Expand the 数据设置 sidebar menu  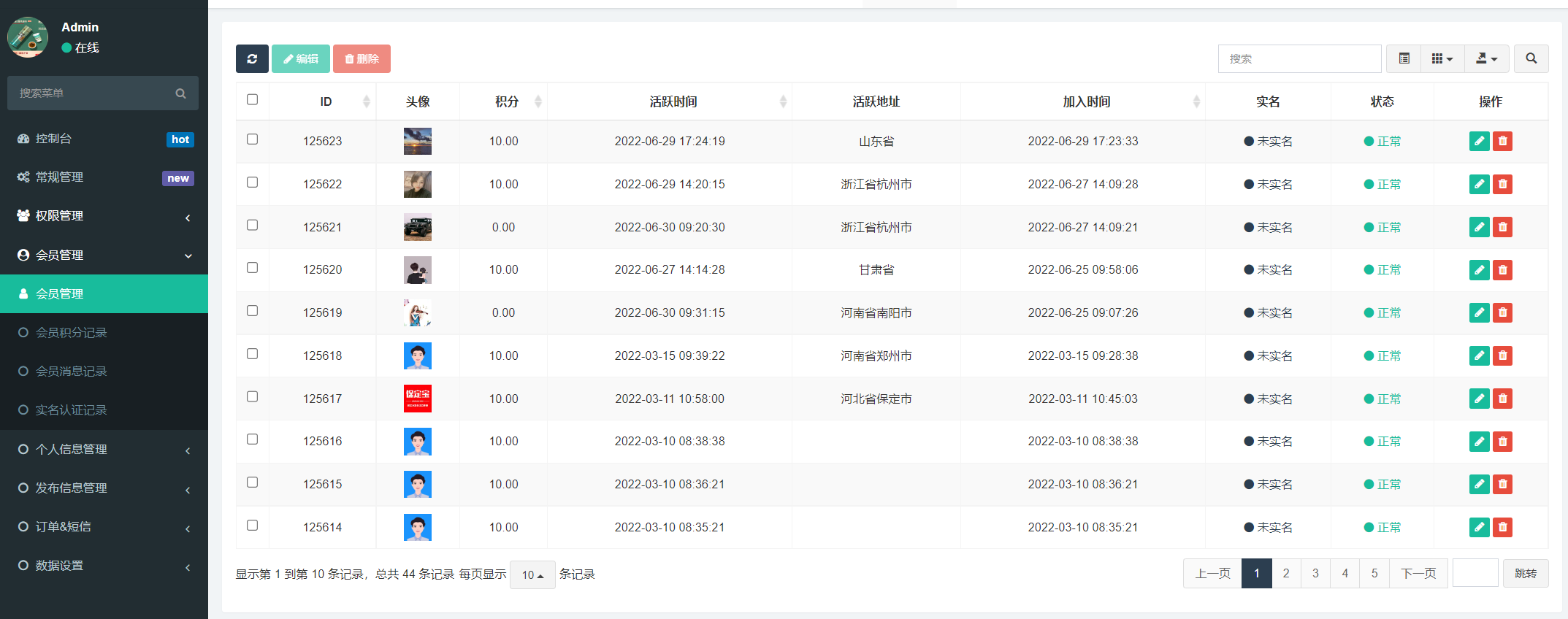tap(104, 565)
